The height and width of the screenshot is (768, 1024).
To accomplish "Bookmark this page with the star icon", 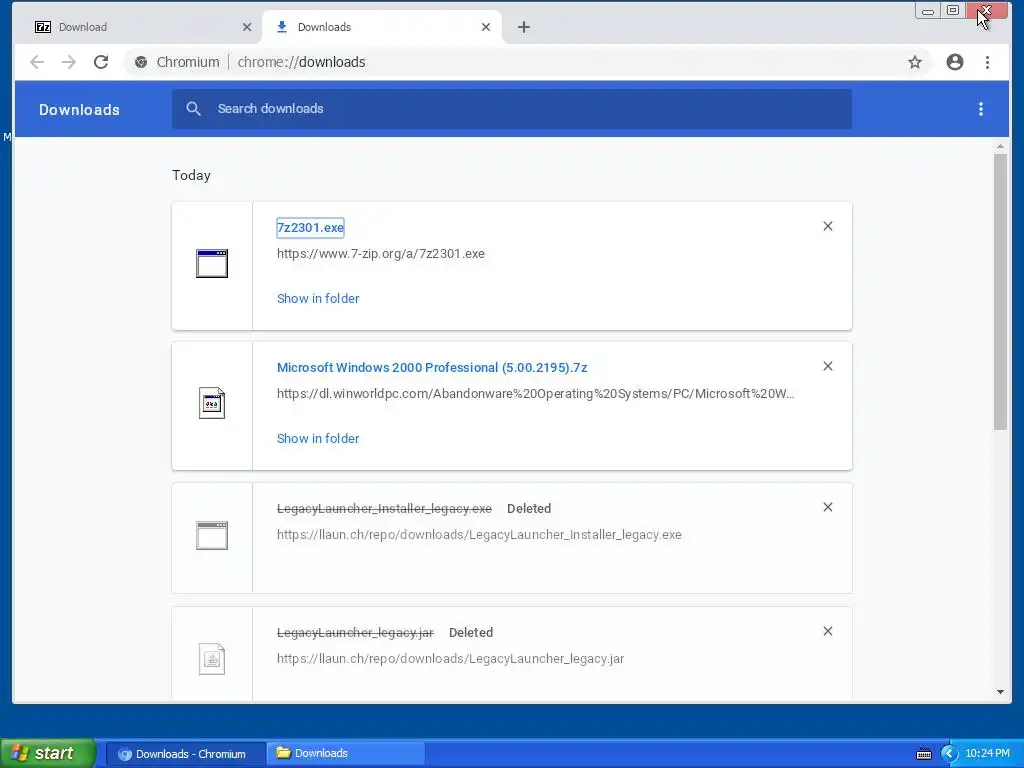I will point(915,62).
